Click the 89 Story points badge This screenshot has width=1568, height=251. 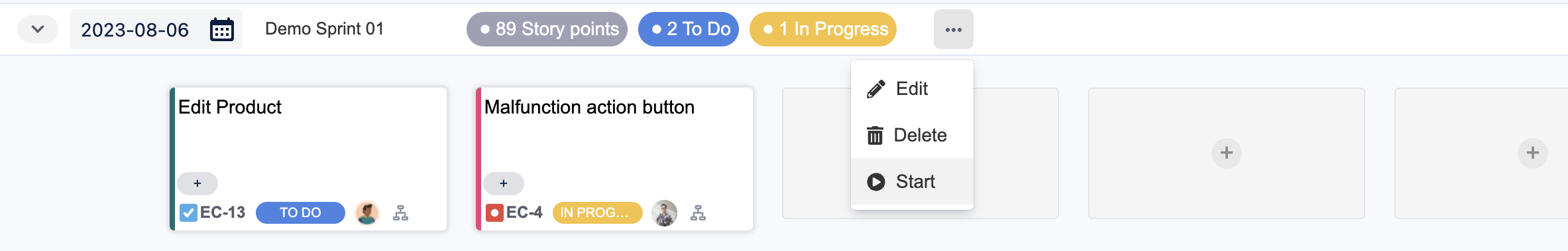click(547, 30)
